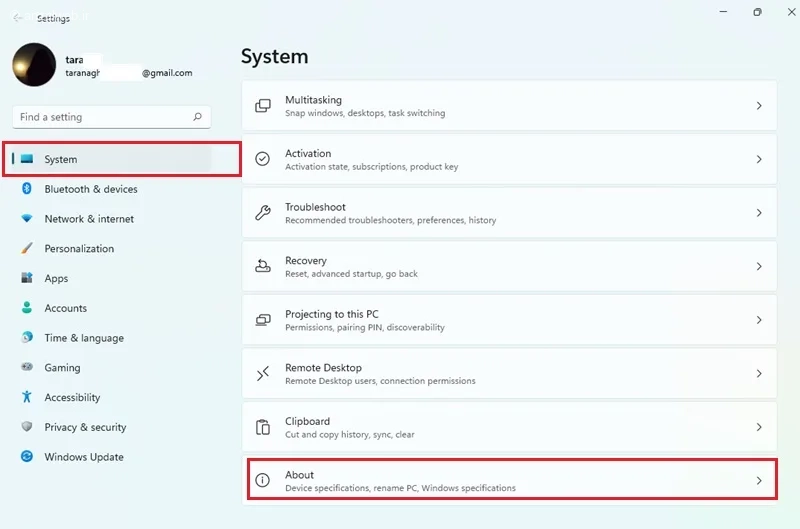800x529 pixels.
Task: Expand the Recovery chevron arrow
Action: (x=759, y=267)
